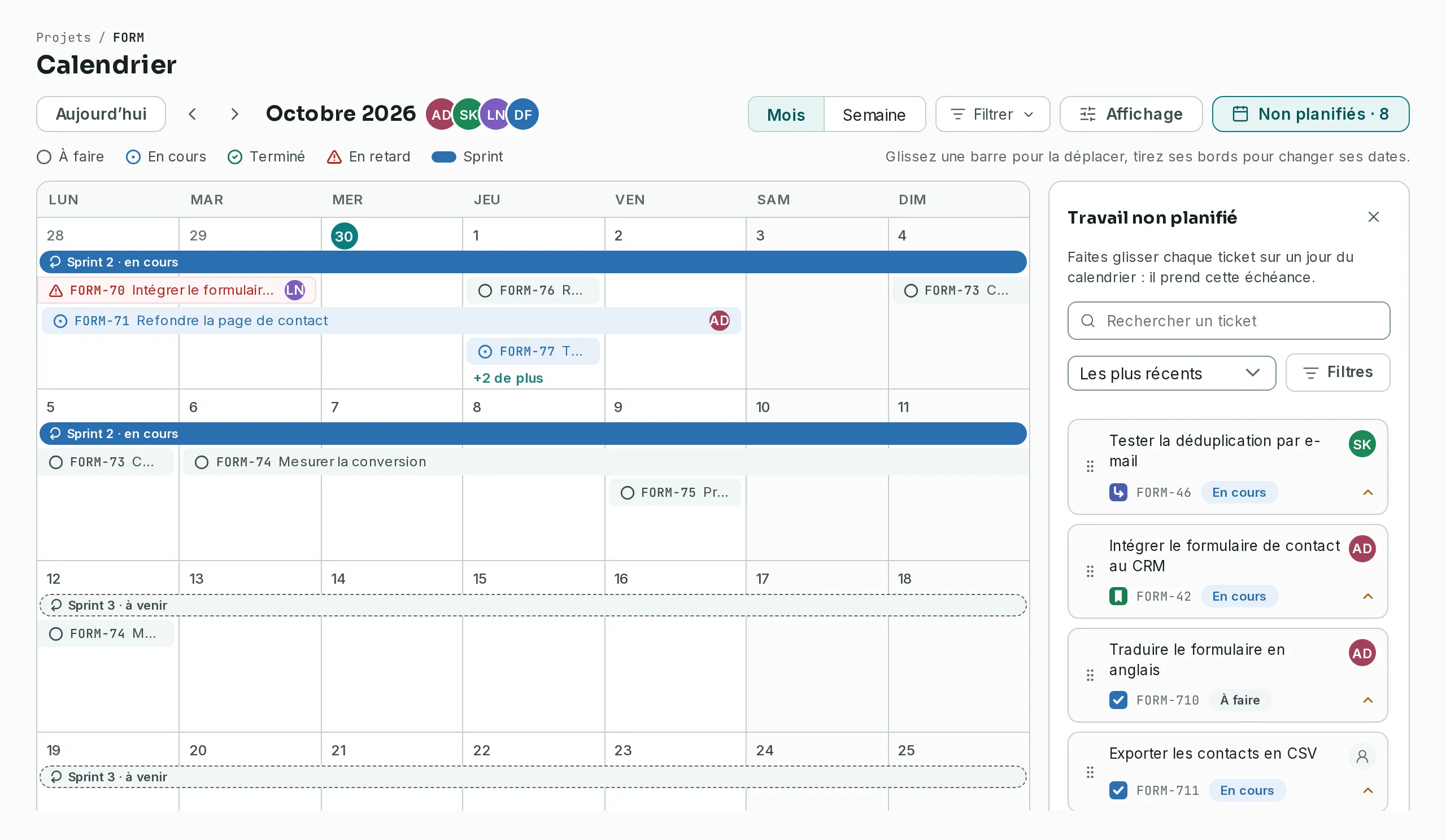Open the FORM breadcrumb

tap(129, 37)
